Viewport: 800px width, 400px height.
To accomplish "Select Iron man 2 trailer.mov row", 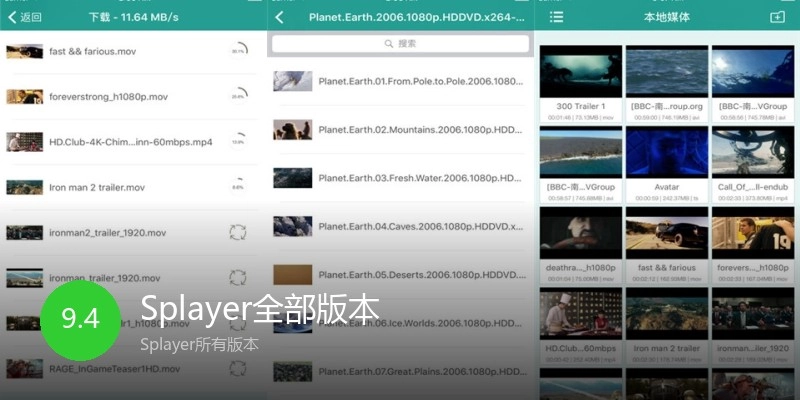I will (x=133, y=187).
